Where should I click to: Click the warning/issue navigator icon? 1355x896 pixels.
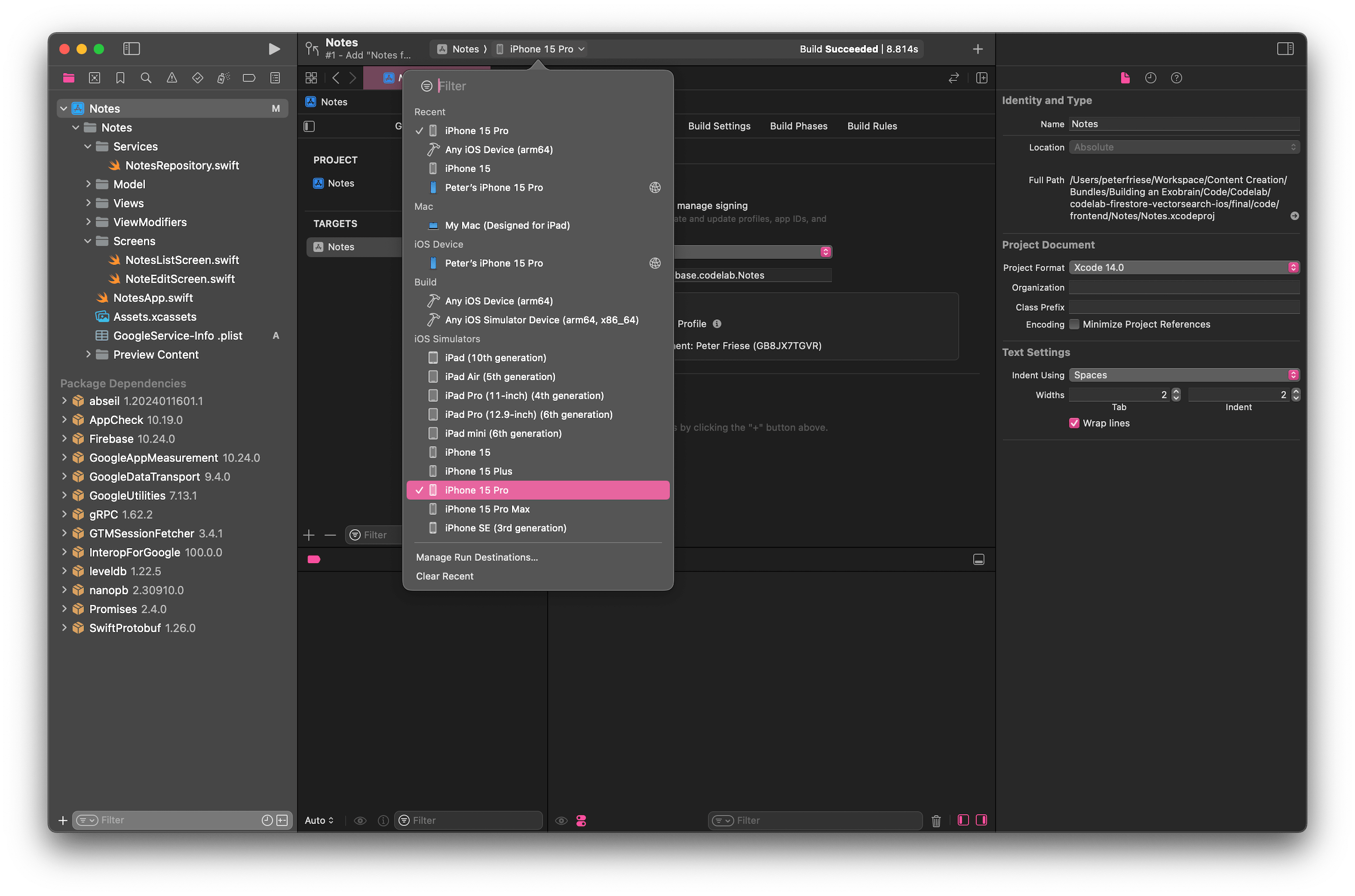click(172, 78)
